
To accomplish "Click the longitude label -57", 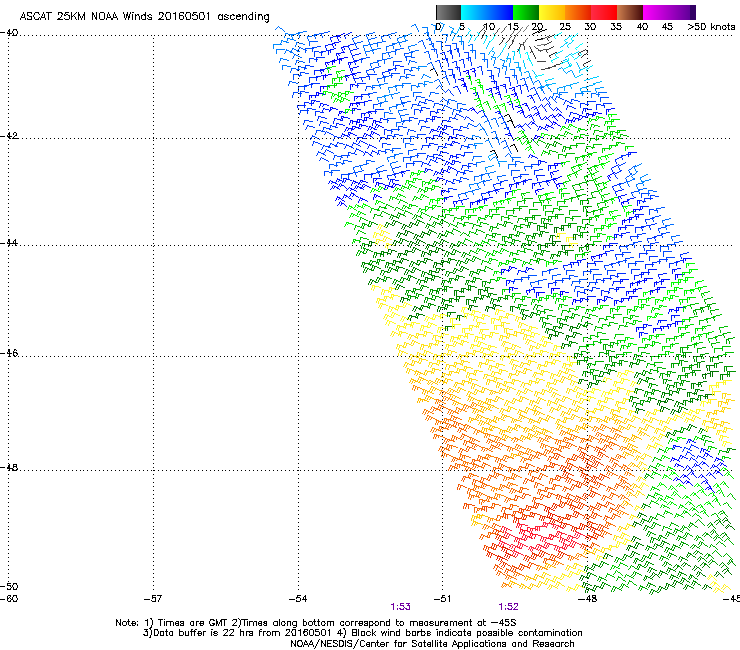I will point(152,599).
